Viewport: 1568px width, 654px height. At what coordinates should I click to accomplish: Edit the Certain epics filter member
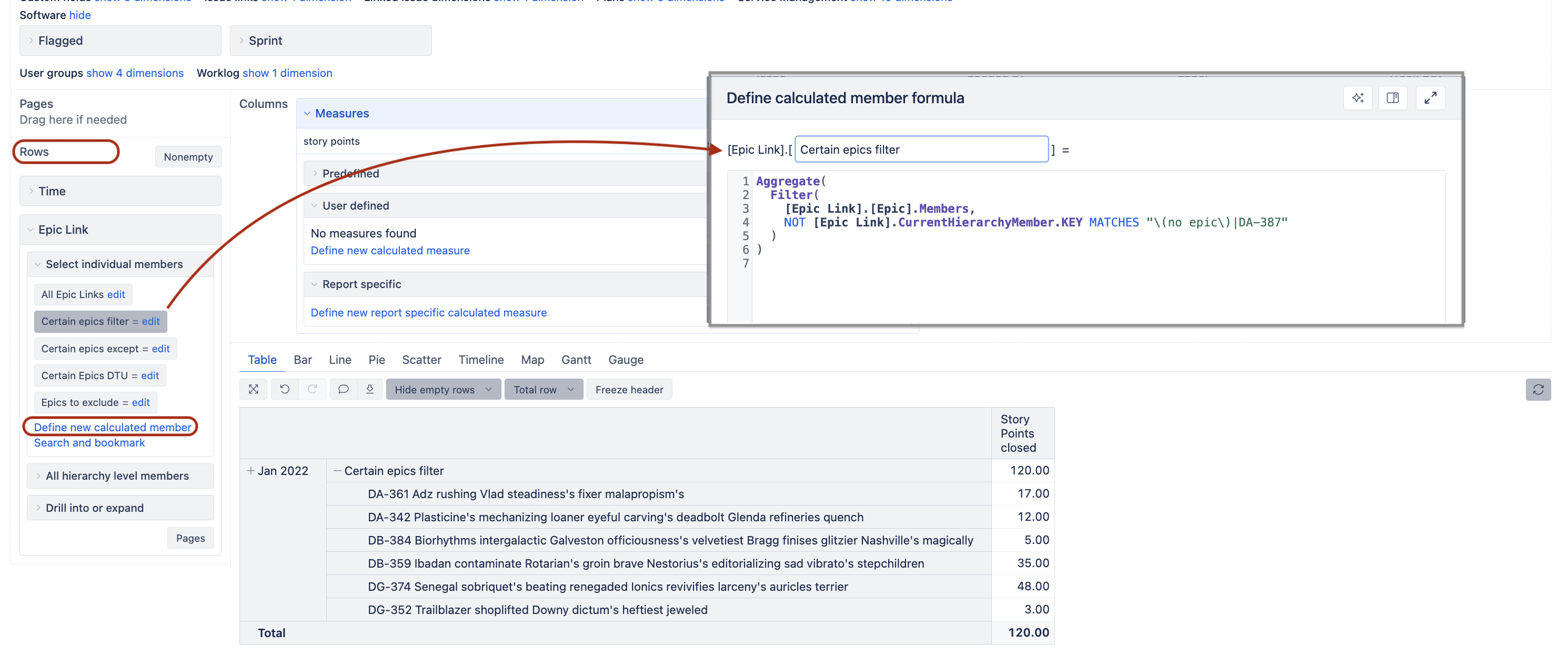tap(150, 321)
